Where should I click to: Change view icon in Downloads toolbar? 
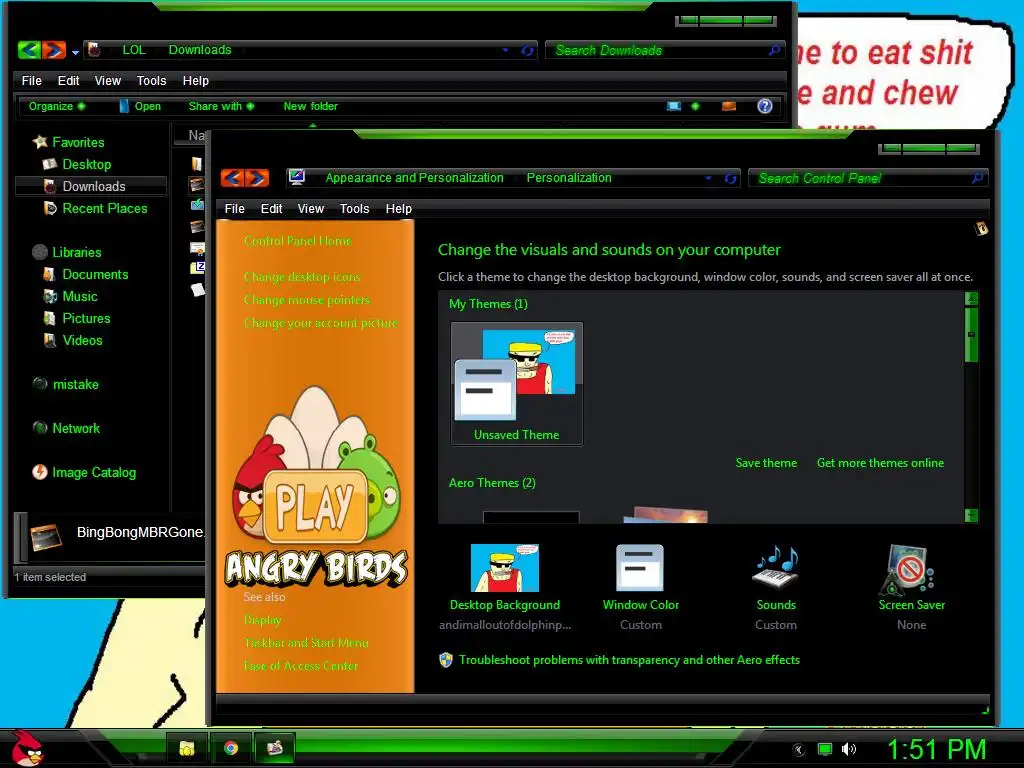pyautogui.click(x=674, y=106)
